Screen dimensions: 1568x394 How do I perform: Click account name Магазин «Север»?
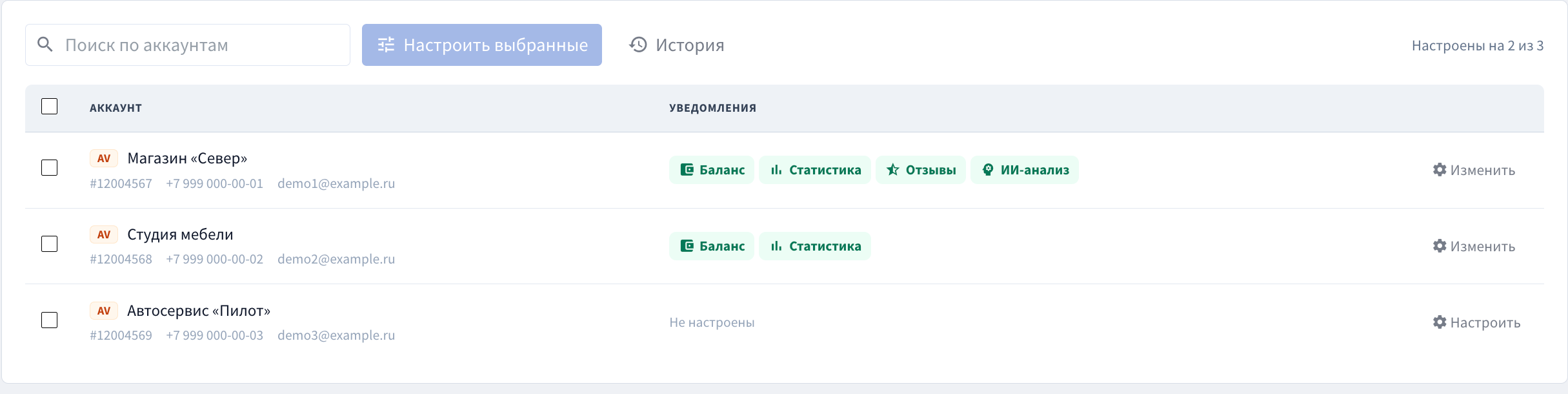[x=187, y=158]
